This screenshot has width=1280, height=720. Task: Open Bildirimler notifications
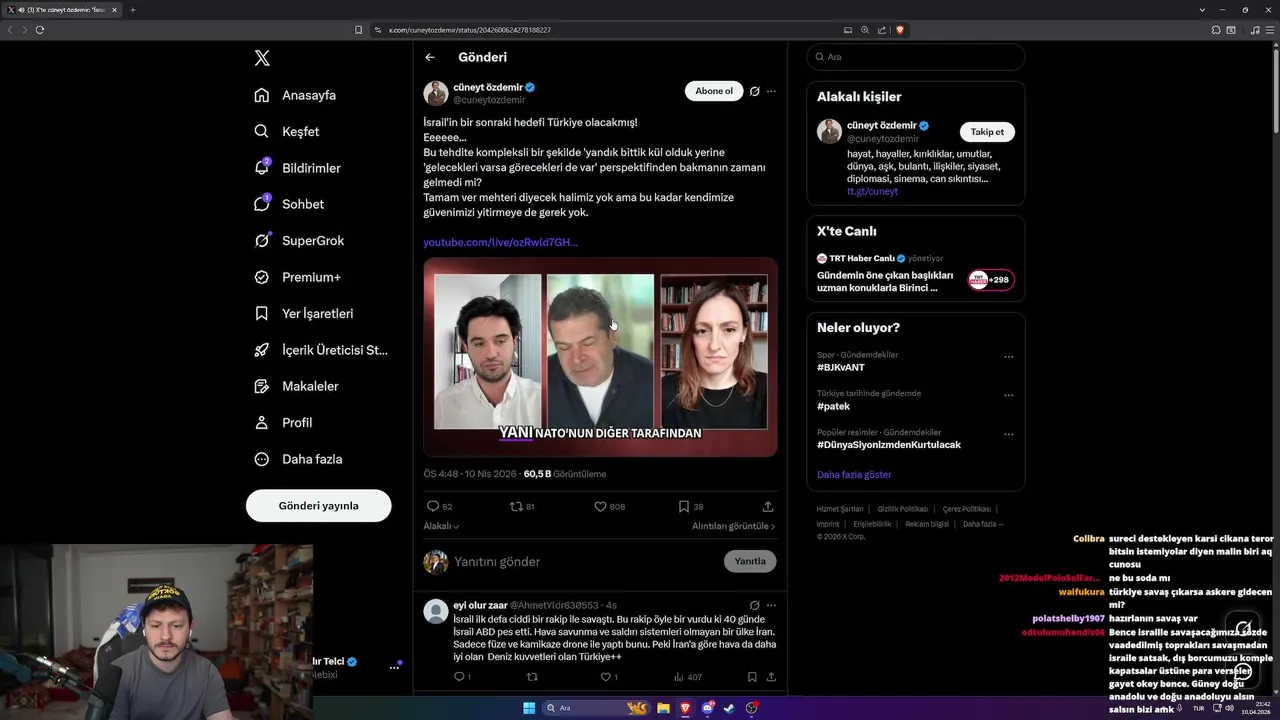(297, 168)
